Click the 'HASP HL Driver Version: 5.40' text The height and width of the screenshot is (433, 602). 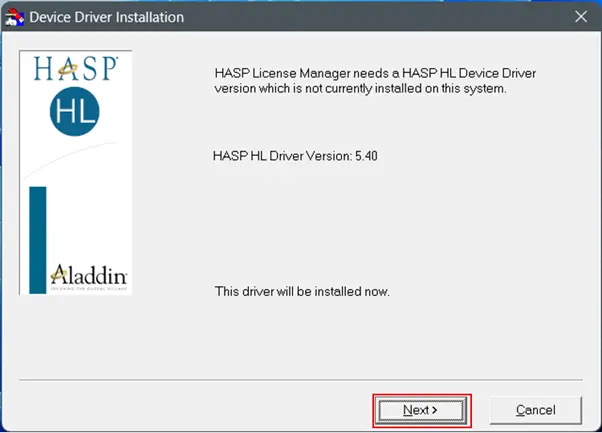click(295, 156)
